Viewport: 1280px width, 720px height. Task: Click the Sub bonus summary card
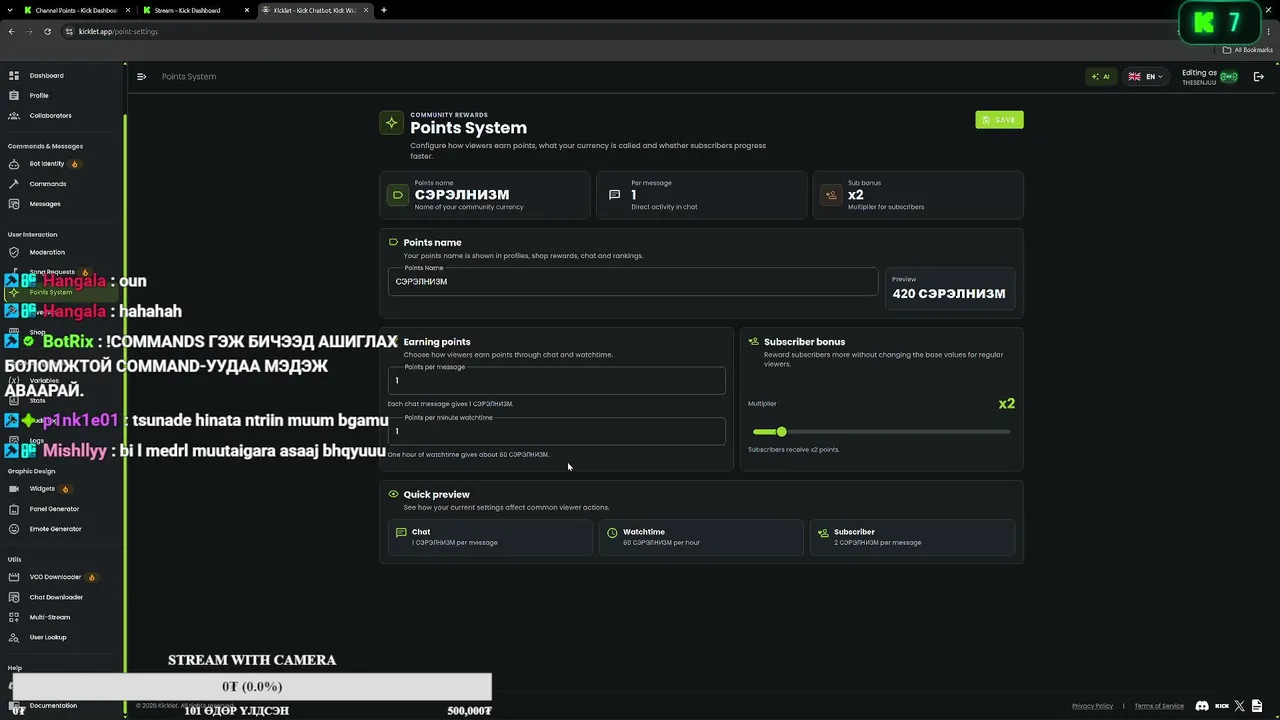point(918,195)
